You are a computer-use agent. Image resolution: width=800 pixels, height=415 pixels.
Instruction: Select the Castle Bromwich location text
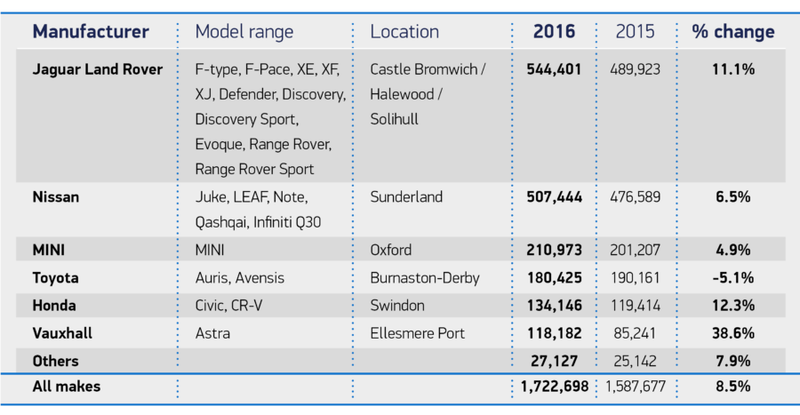tap(424, 69)
